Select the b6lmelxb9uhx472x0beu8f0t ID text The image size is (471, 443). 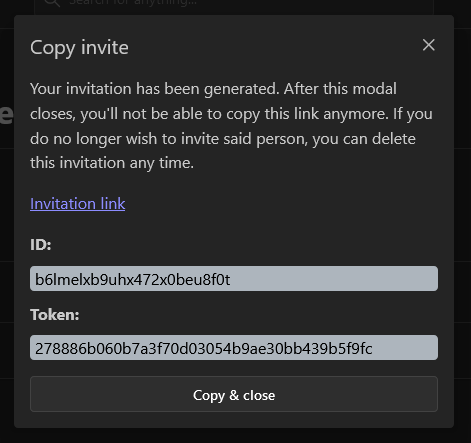click(132, 279)
